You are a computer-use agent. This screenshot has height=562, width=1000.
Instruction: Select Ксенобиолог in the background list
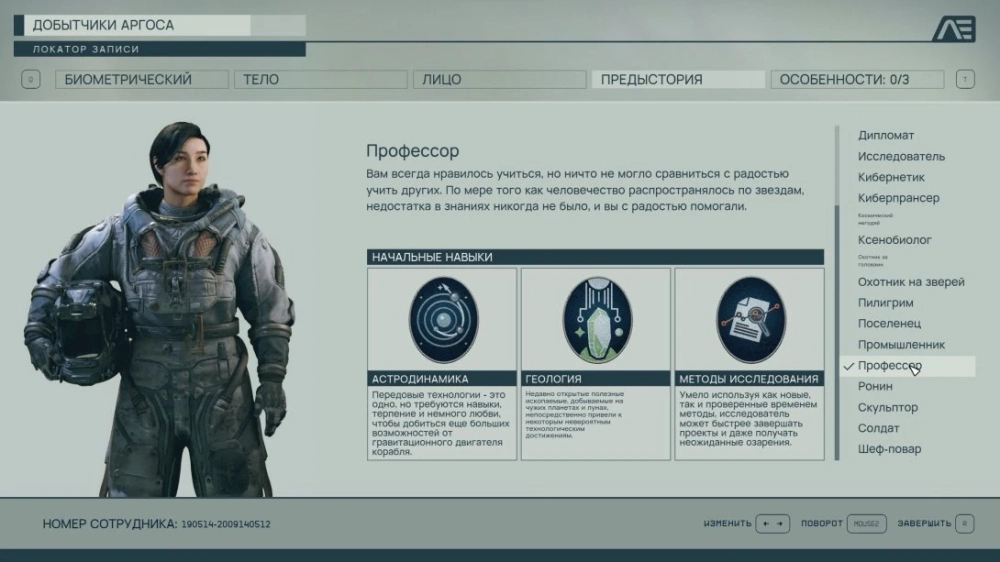[x=894, y=240]
